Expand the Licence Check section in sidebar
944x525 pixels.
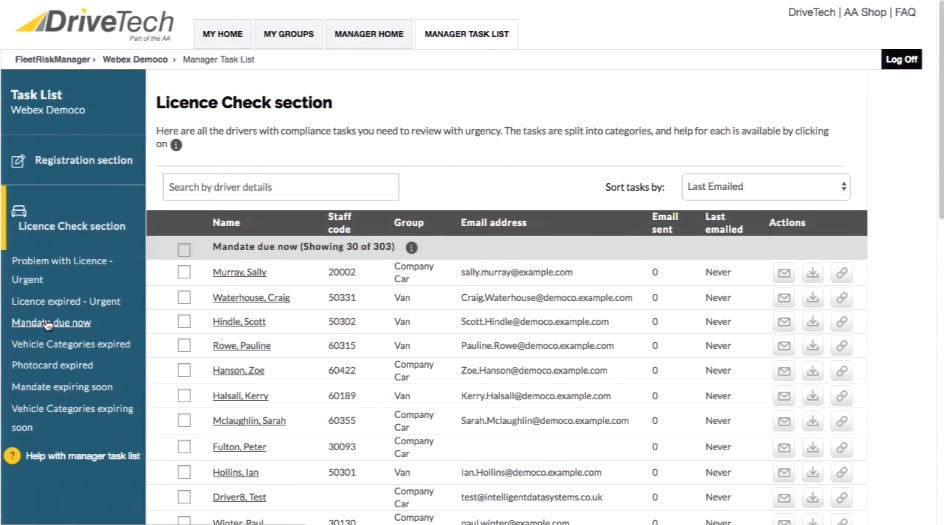tap(71, 226)
